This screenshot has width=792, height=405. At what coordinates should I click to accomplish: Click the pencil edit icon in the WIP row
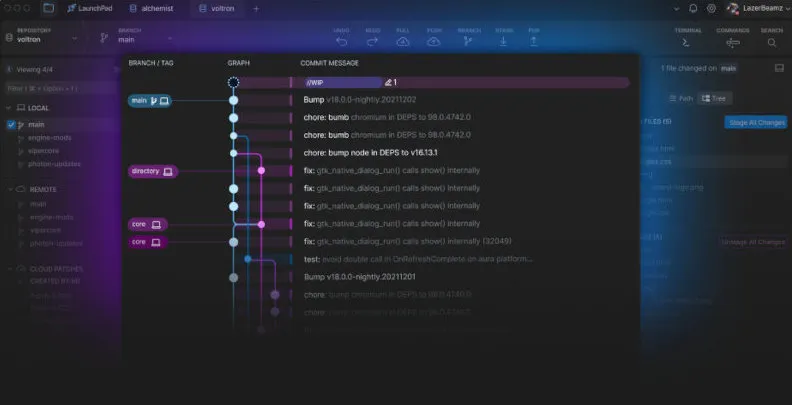tap(388, 82)
